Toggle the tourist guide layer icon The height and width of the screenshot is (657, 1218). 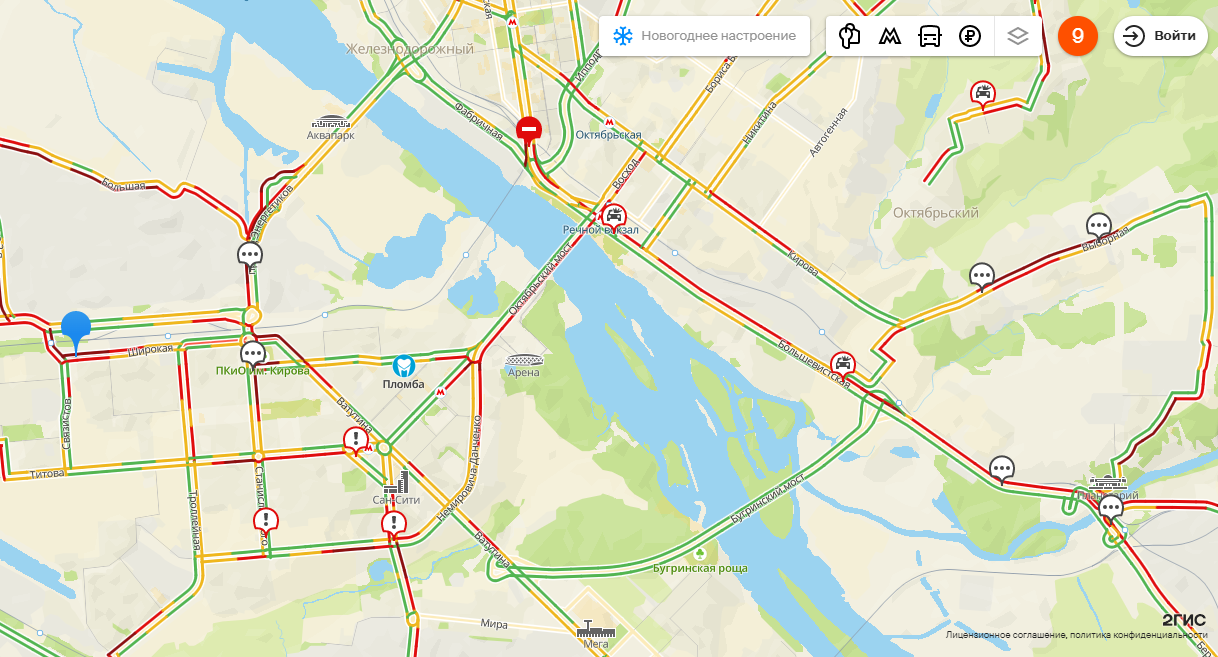pos(850,37)
